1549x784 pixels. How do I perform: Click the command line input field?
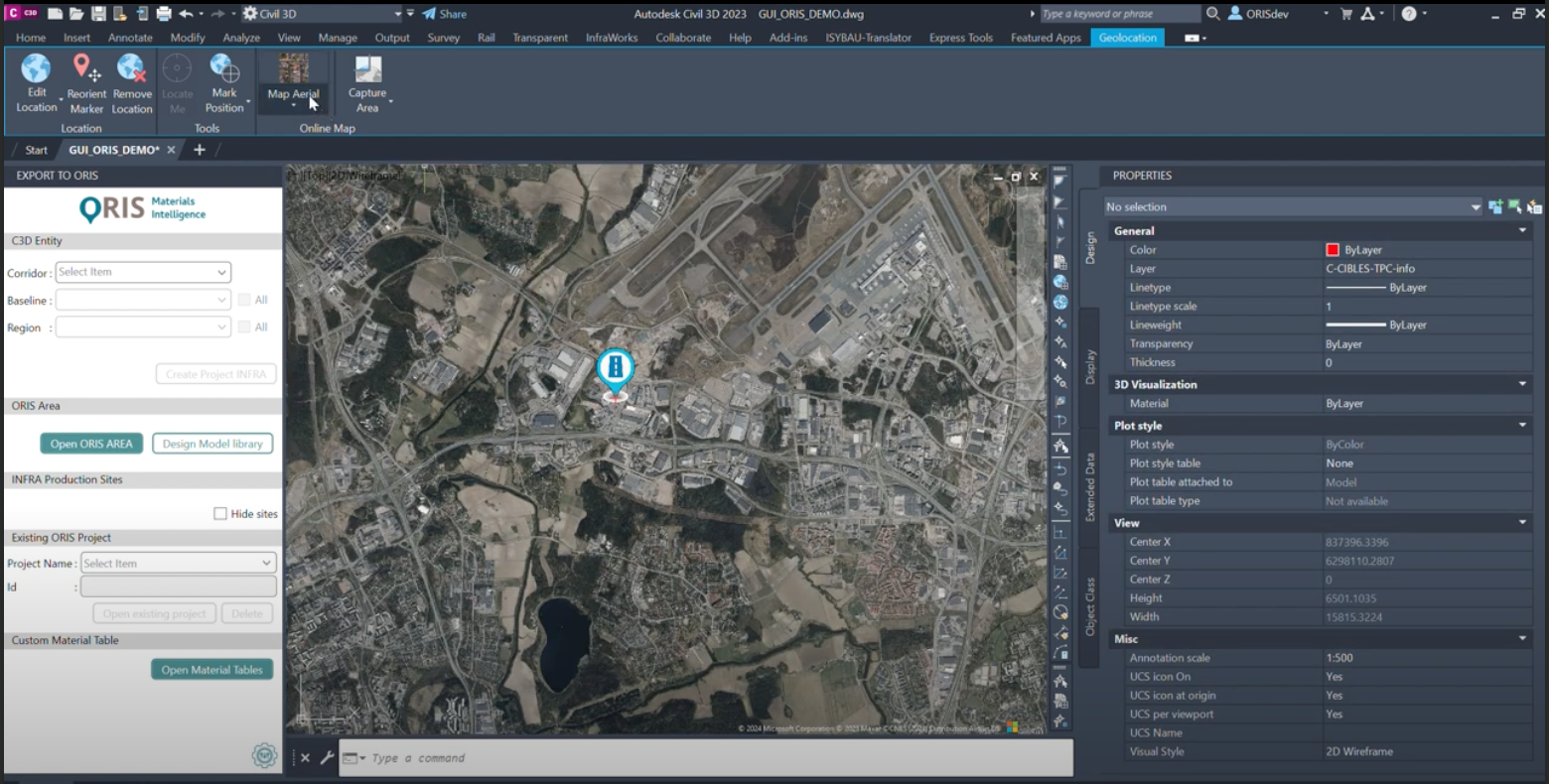(x=715, y=758)
